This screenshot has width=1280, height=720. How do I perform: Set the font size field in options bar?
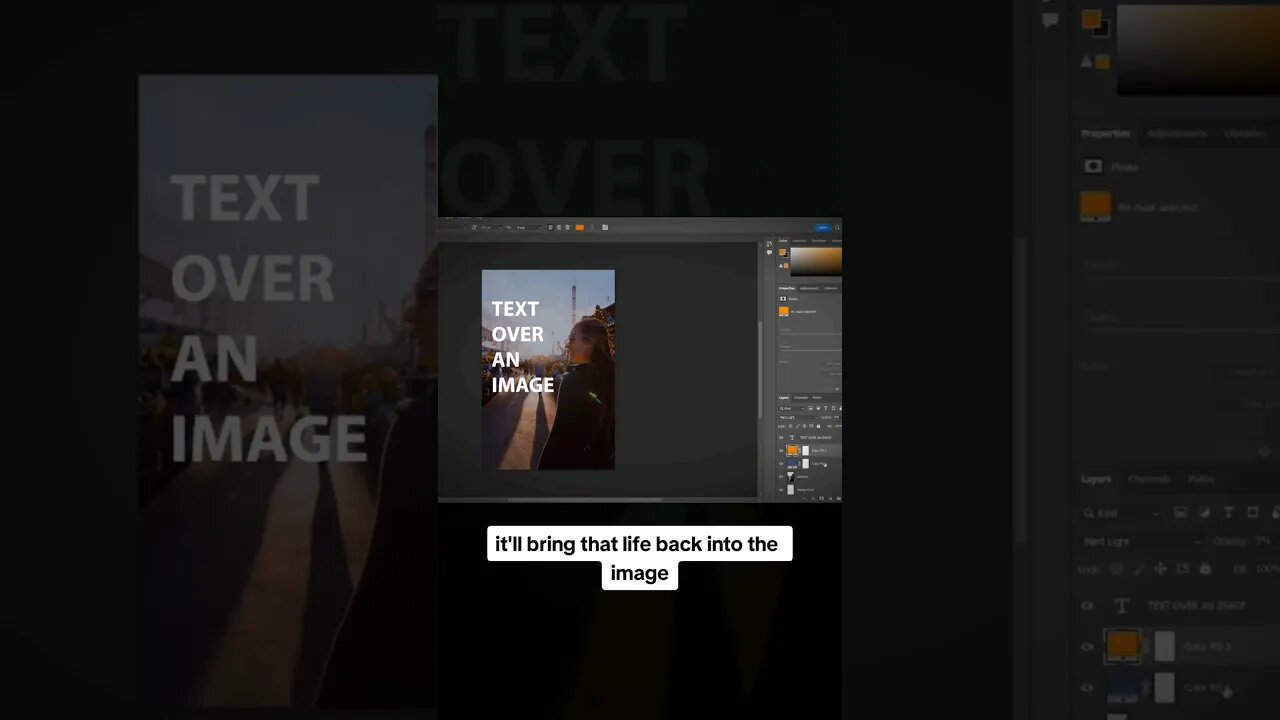point(489,227)
